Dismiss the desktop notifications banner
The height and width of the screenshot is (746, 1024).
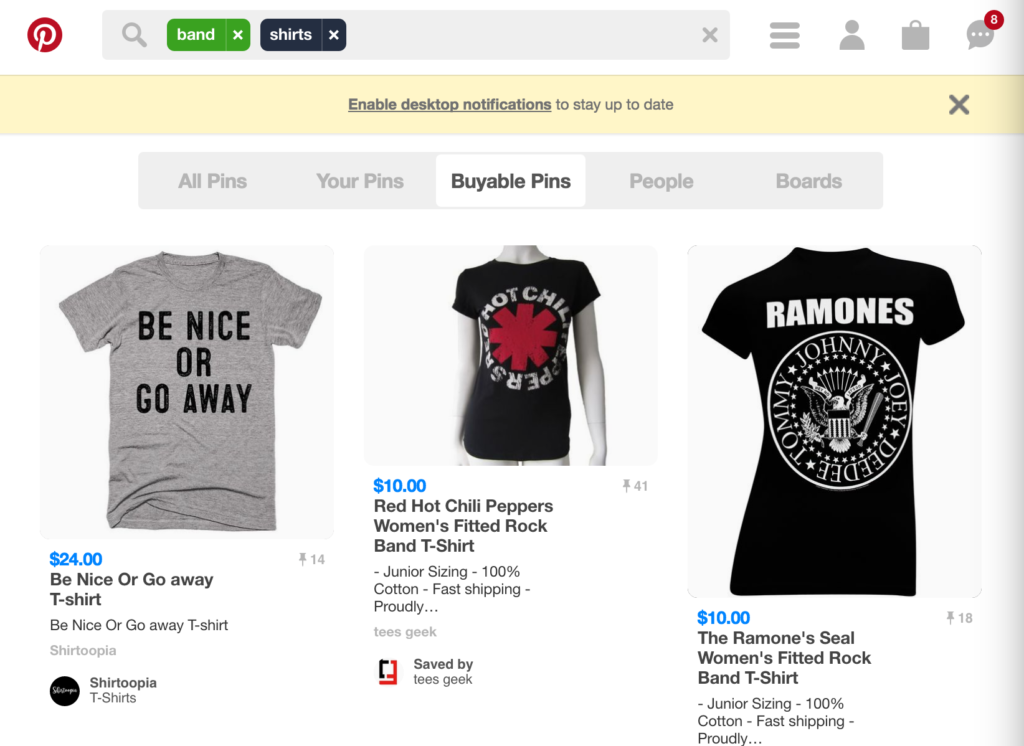pyautogui.click(x=958, y=104)
